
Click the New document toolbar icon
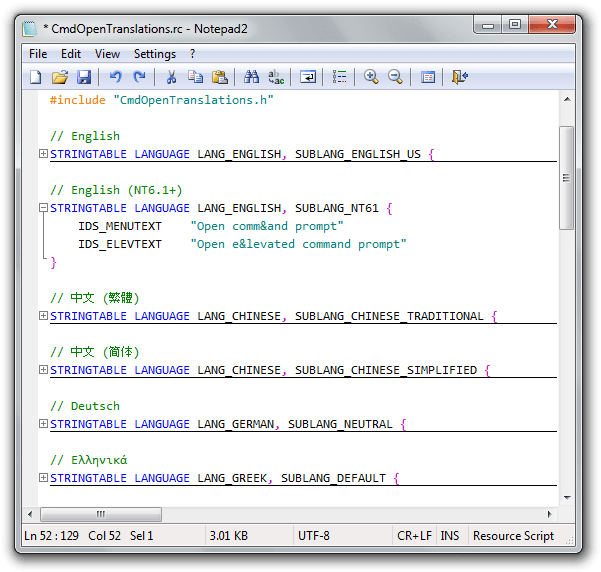click(x=36, y=77)
